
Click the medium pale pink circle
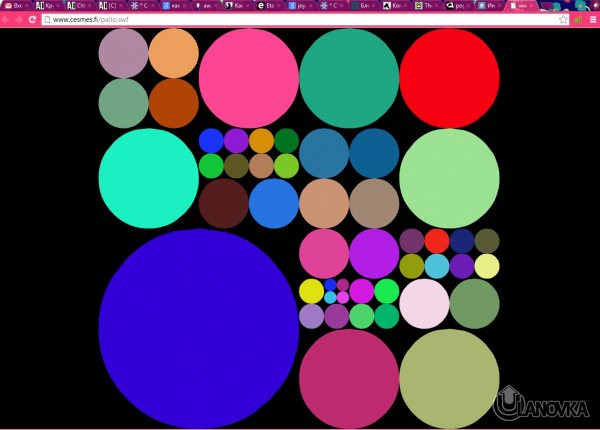(x=424, y=304)
